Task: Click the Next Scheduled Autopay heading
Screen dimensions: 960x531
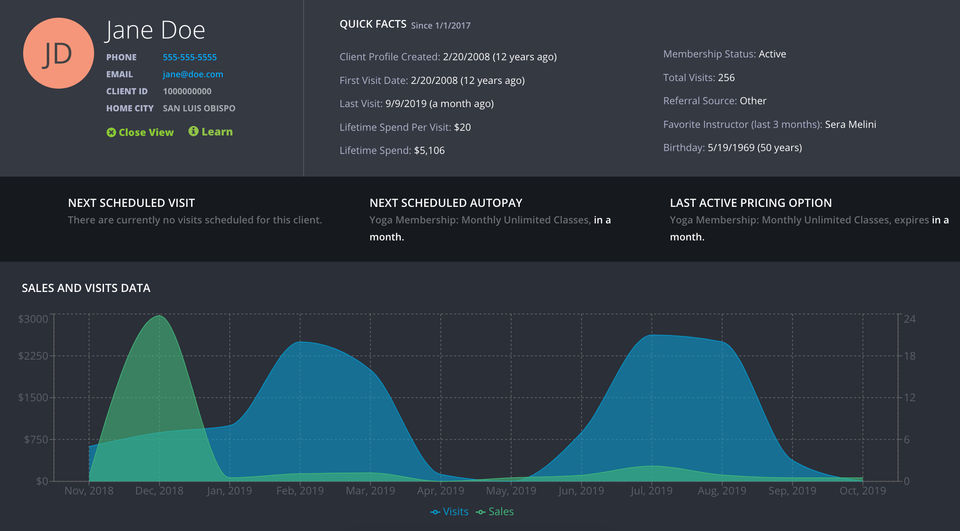Action: (x=446, y=203)
